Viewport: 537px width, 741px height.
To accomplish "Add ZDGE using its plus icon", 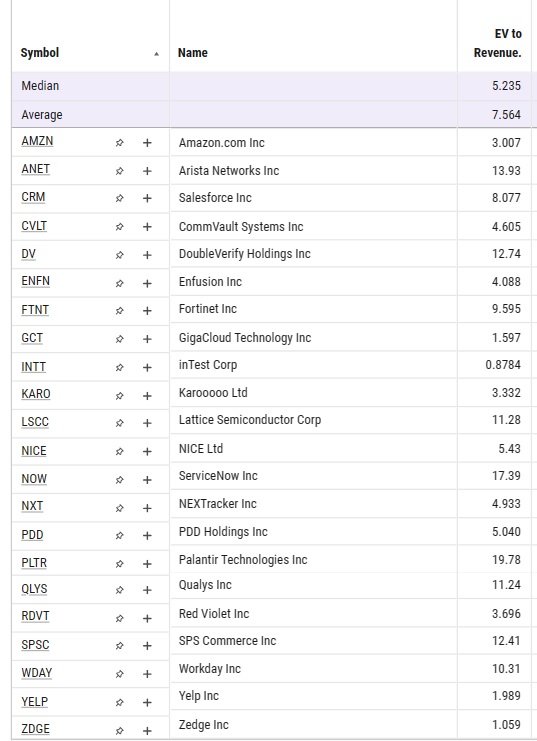I will (147, 731).
